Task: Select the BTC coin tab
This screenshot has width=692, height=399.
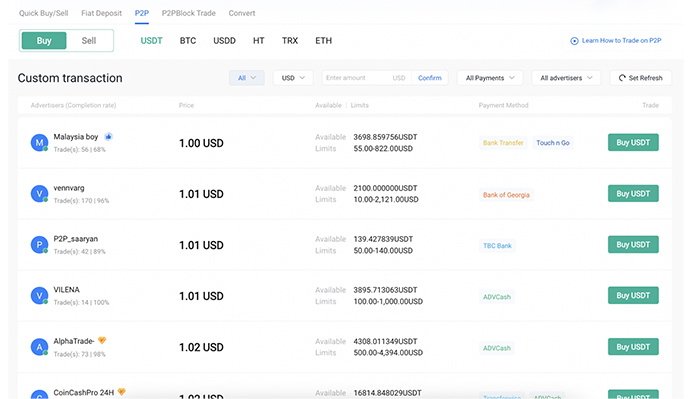Action: point(188,41)
